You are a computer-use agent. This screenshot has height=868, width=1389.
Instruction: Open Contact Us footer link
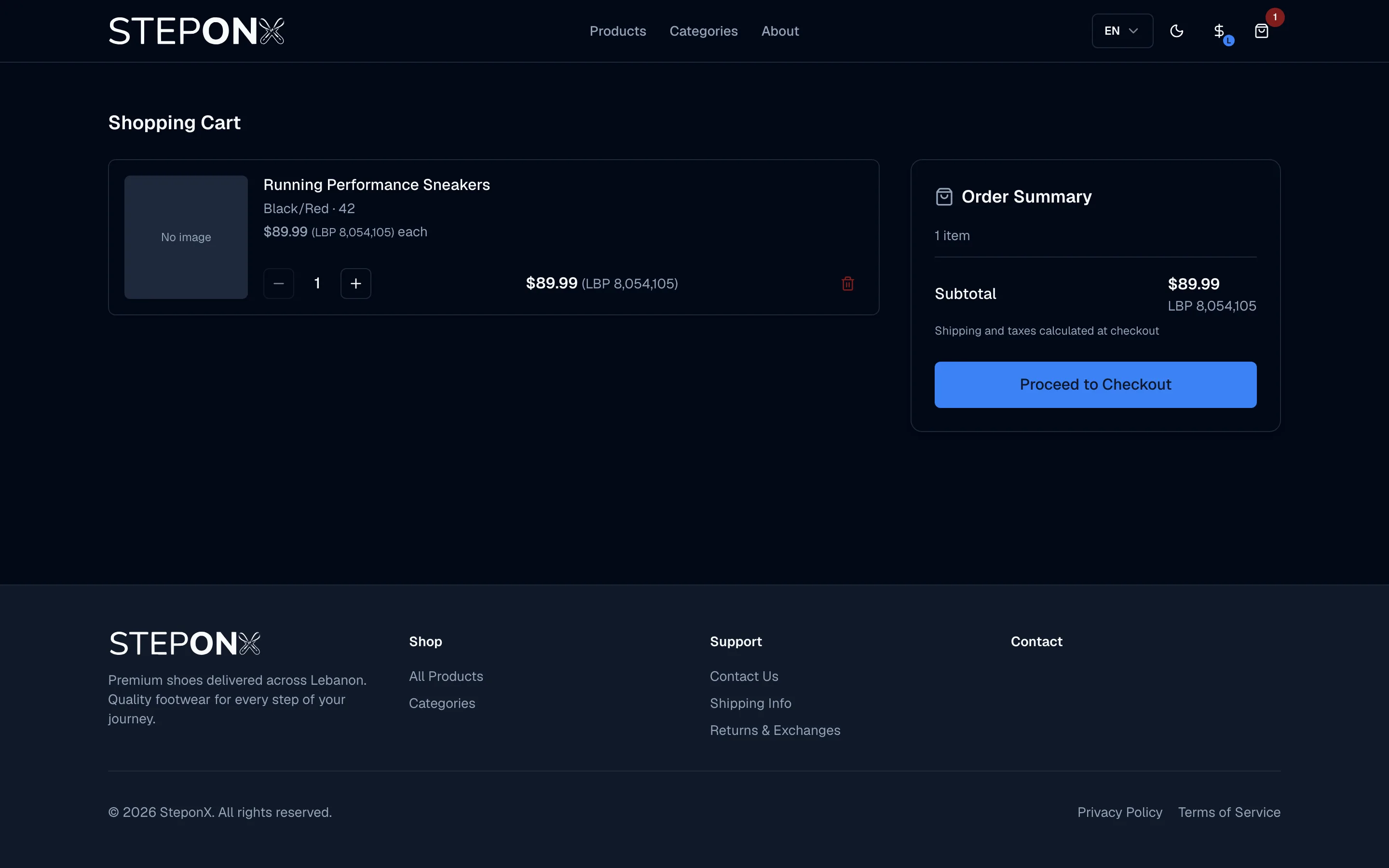tap(744, 676)
